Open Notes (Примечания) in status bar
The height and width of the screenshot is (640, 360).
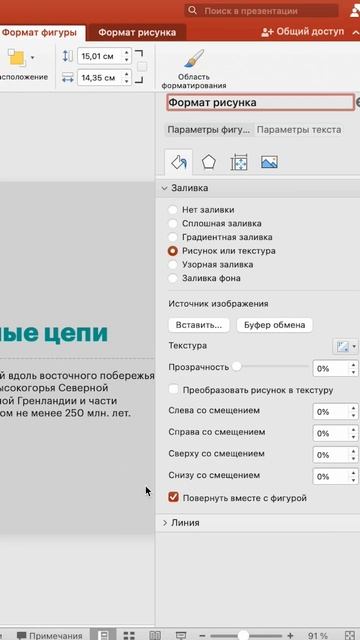[49, 636]
